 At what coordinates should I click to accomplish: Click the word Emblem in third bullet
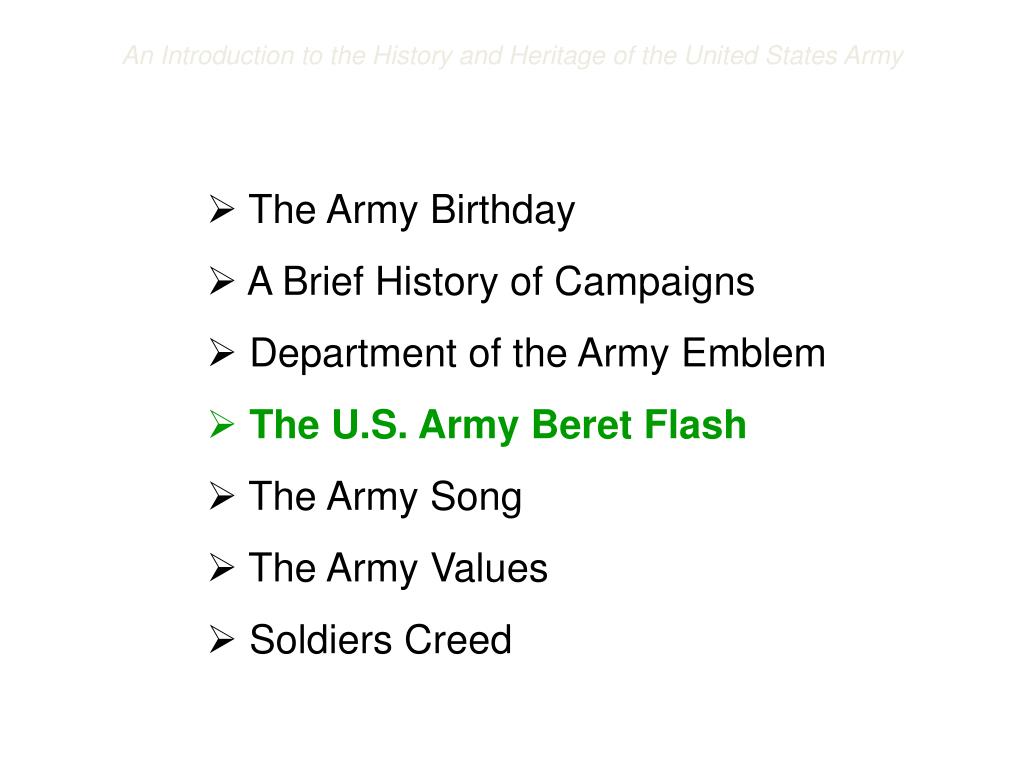point(754,353)
